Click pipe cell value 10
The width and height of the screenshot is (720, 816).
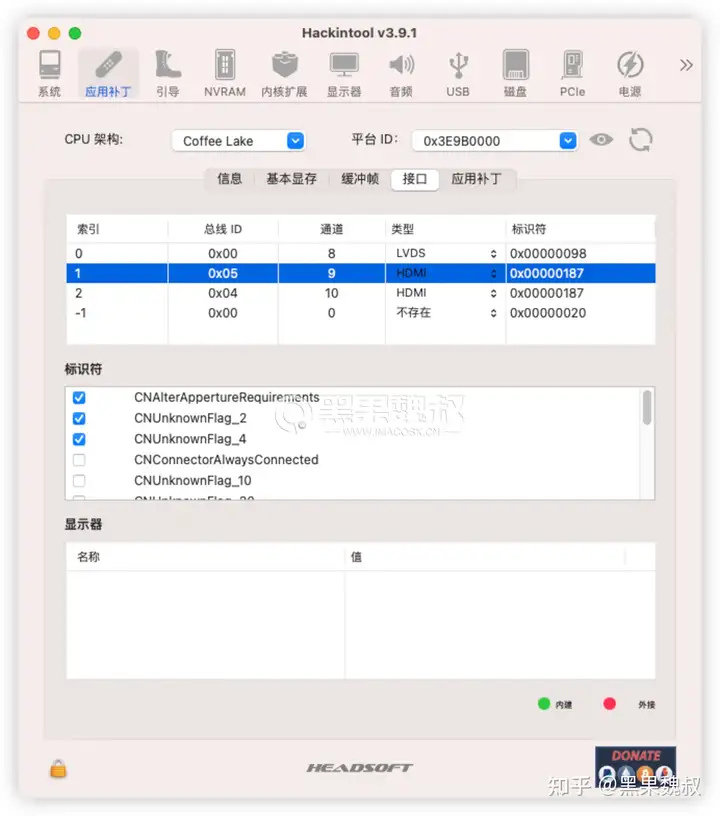331,293
